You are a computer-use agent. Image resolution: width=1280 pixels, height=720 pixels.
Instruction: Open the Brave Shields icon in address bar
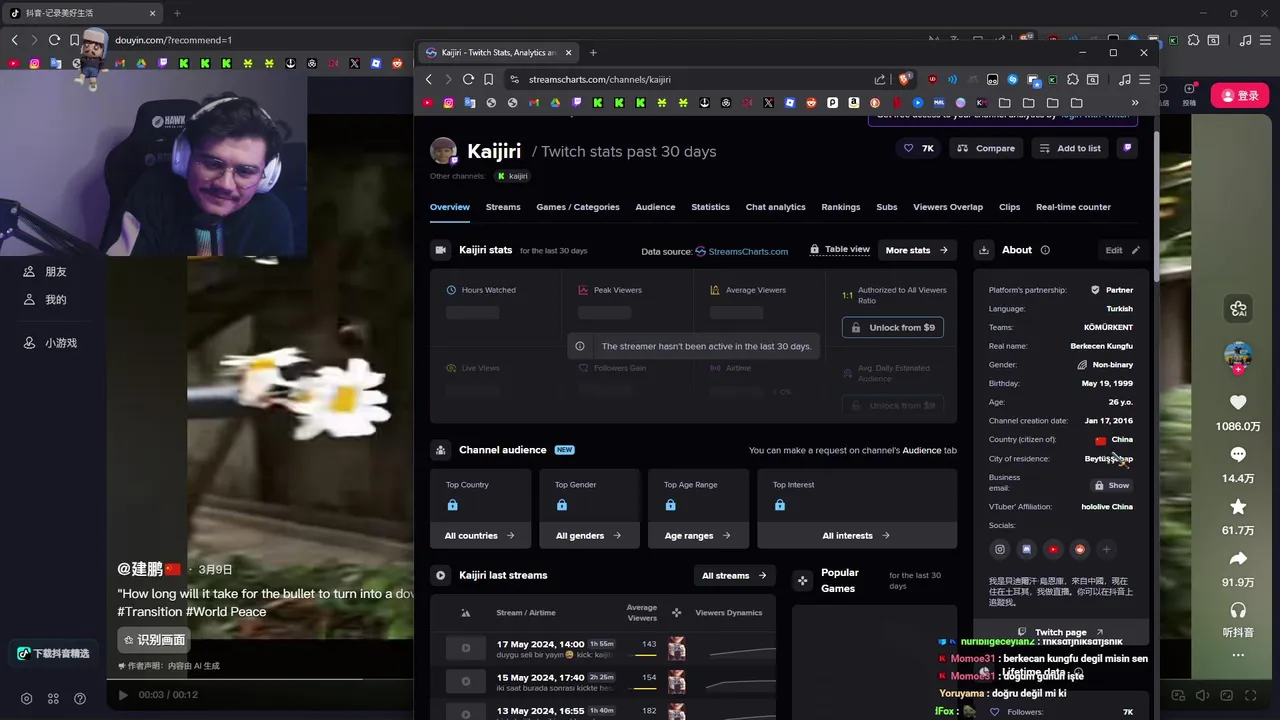tap(905, 79)
